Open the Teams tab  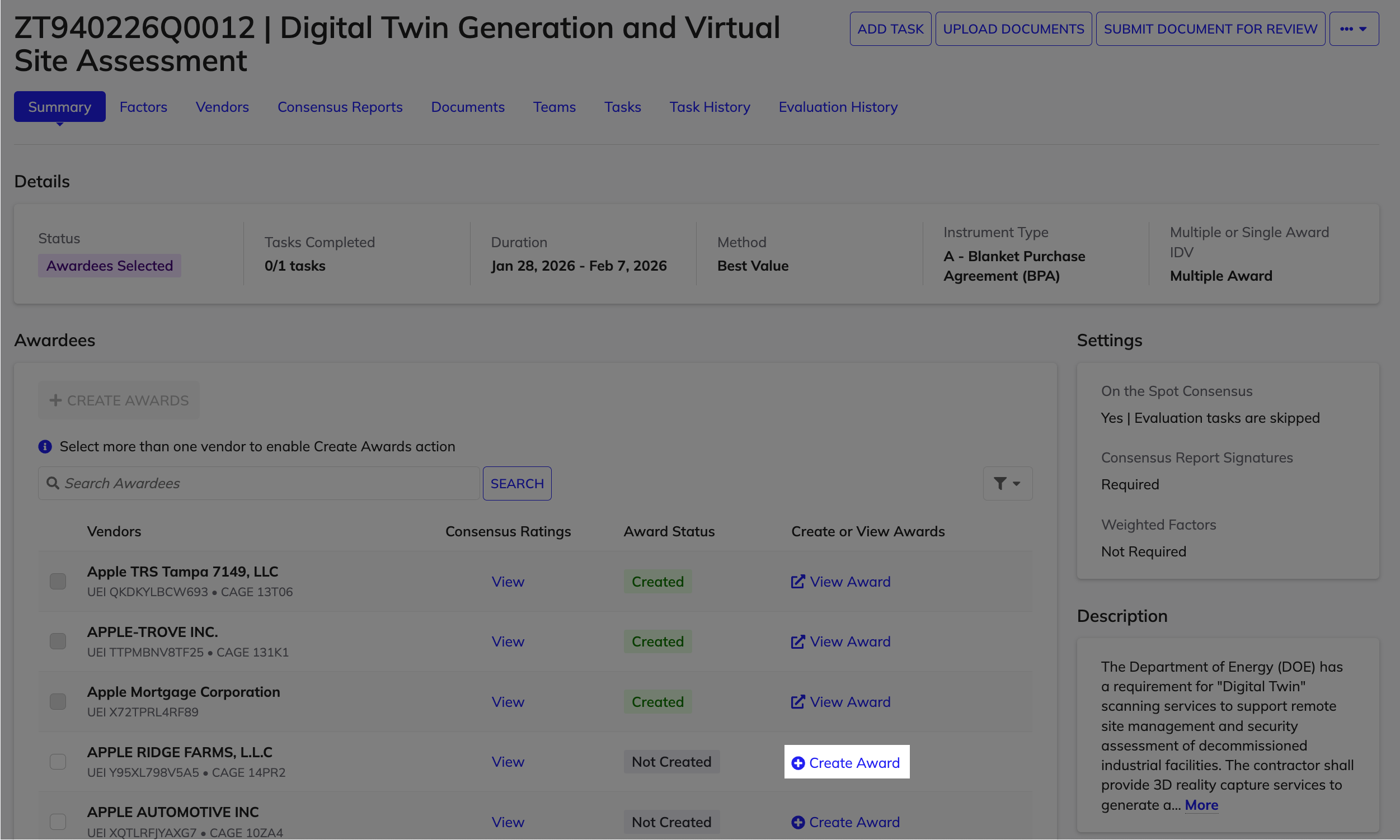pos(554,106)
